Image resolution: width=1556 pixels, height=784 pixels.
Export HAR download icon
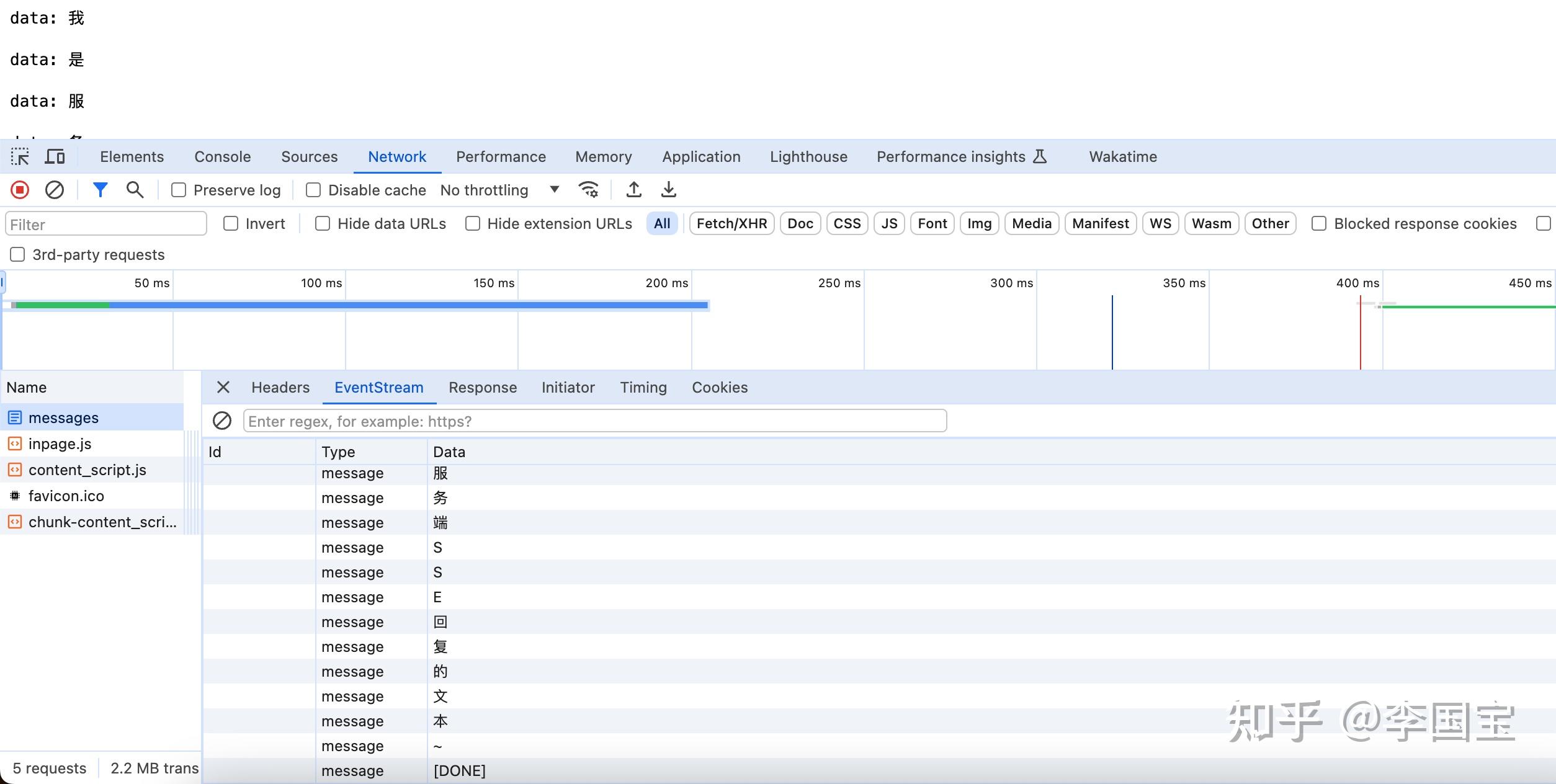tap(668, 190)
